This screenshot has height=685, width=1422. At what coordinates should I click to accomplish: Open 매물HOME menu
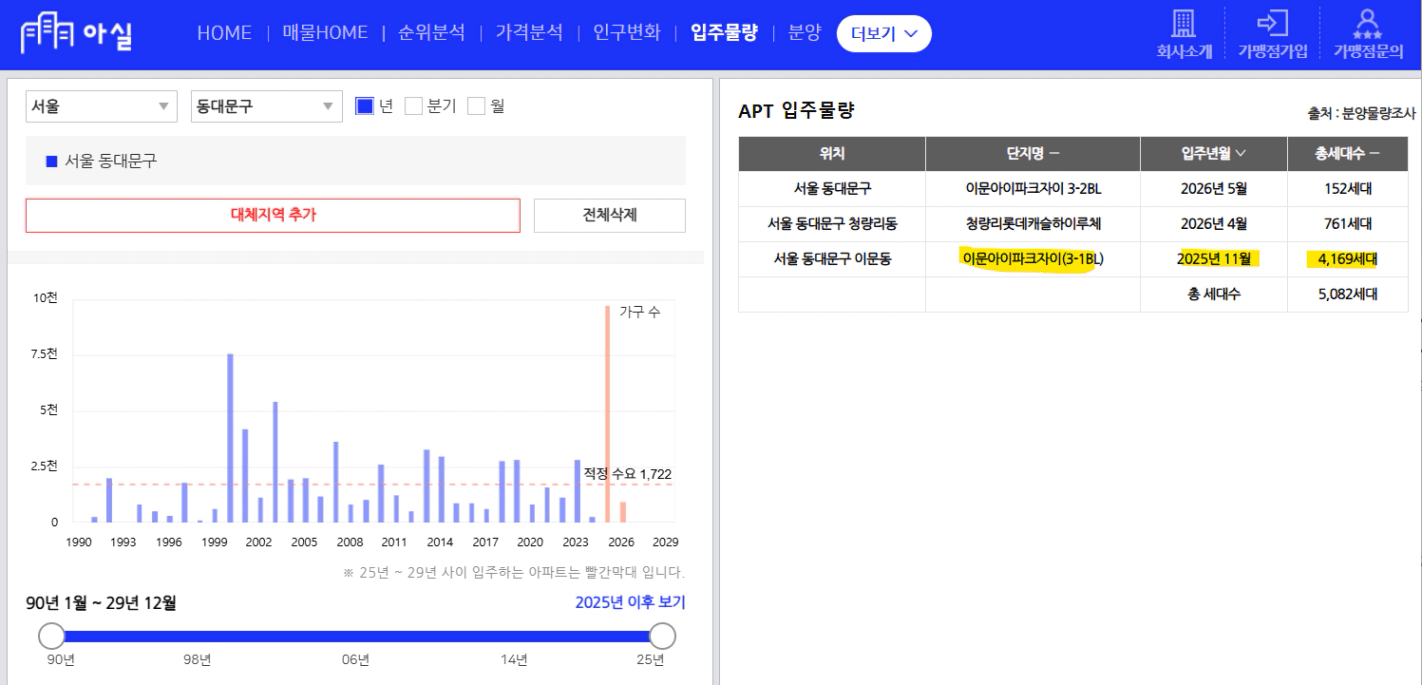(326, 33)
